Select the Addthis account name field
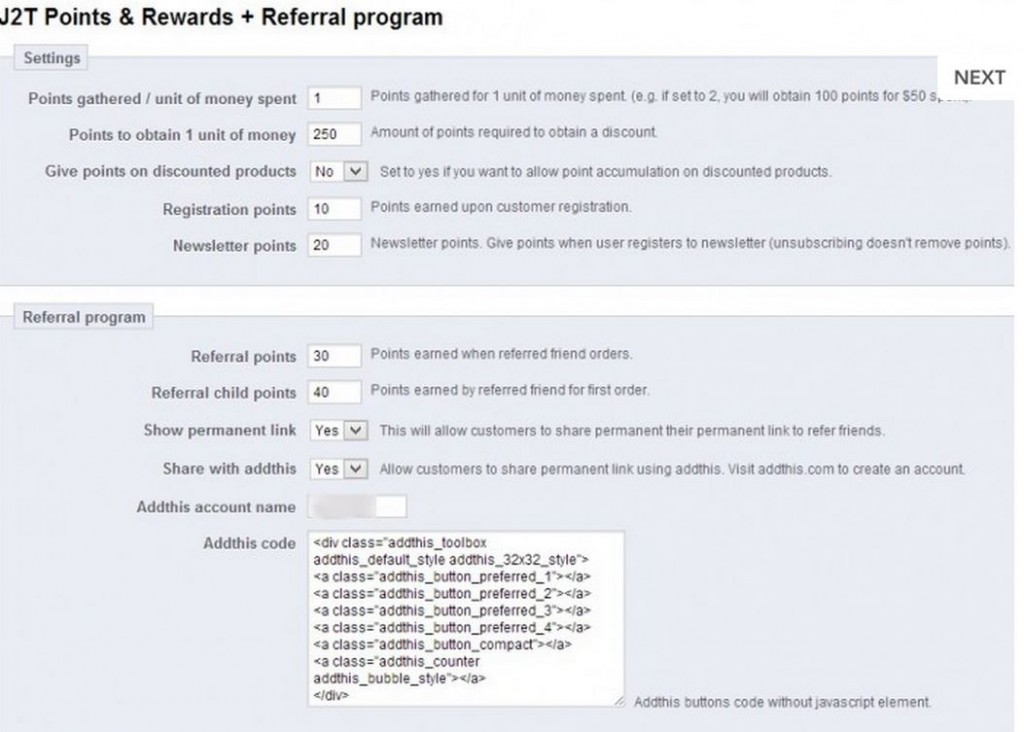This screenshot has width=1024, height=732. (x=355, y=506)
